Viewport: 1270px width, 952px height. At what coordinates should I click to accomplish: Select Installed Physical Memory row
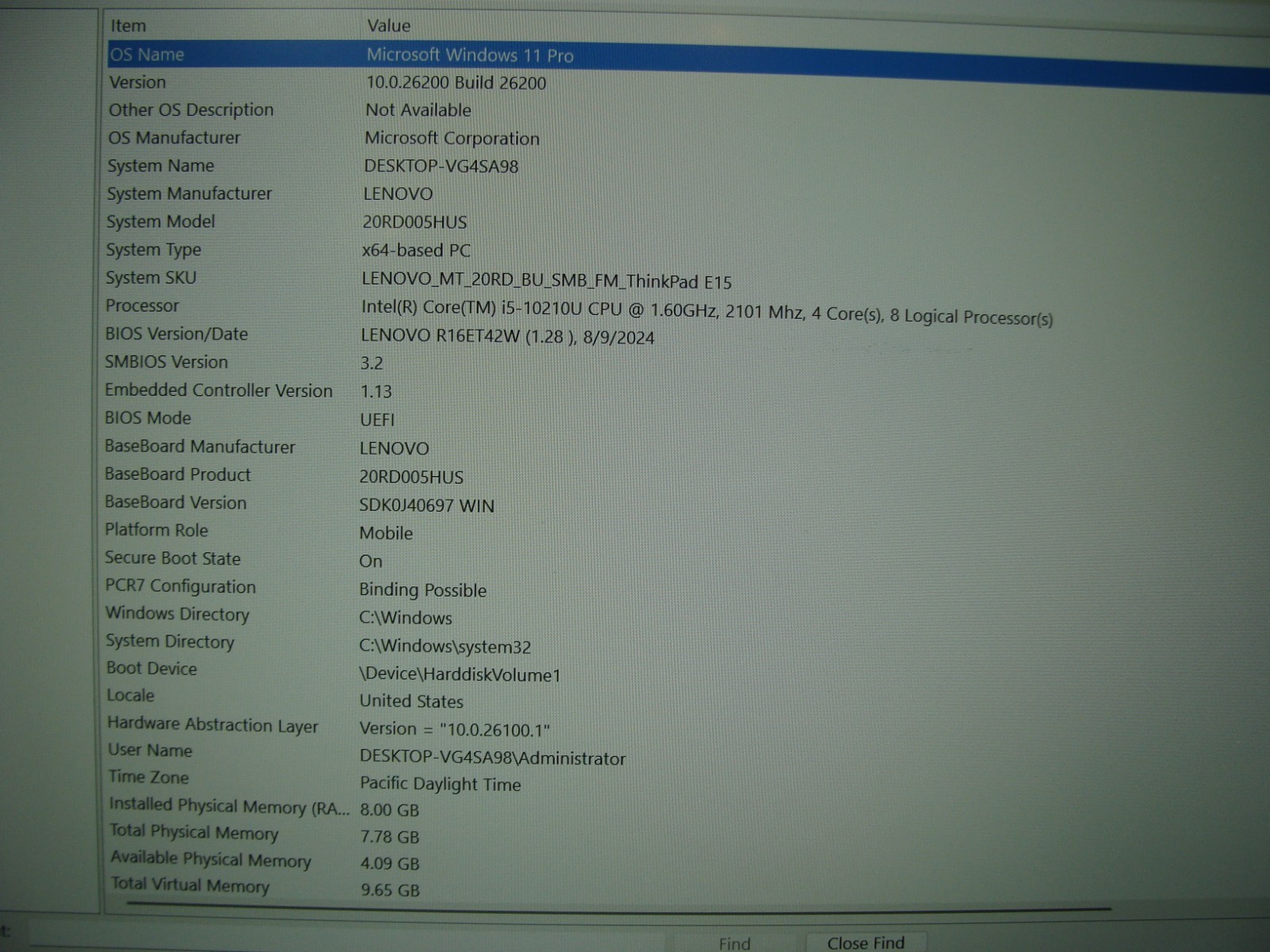tap(229, 806)
